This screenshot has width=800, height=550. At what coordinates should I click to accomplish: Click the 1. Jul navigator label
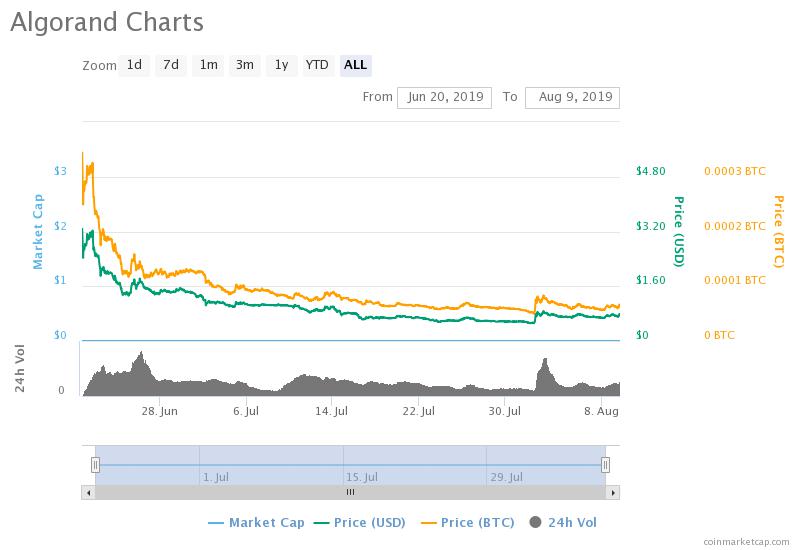(216, 478)
